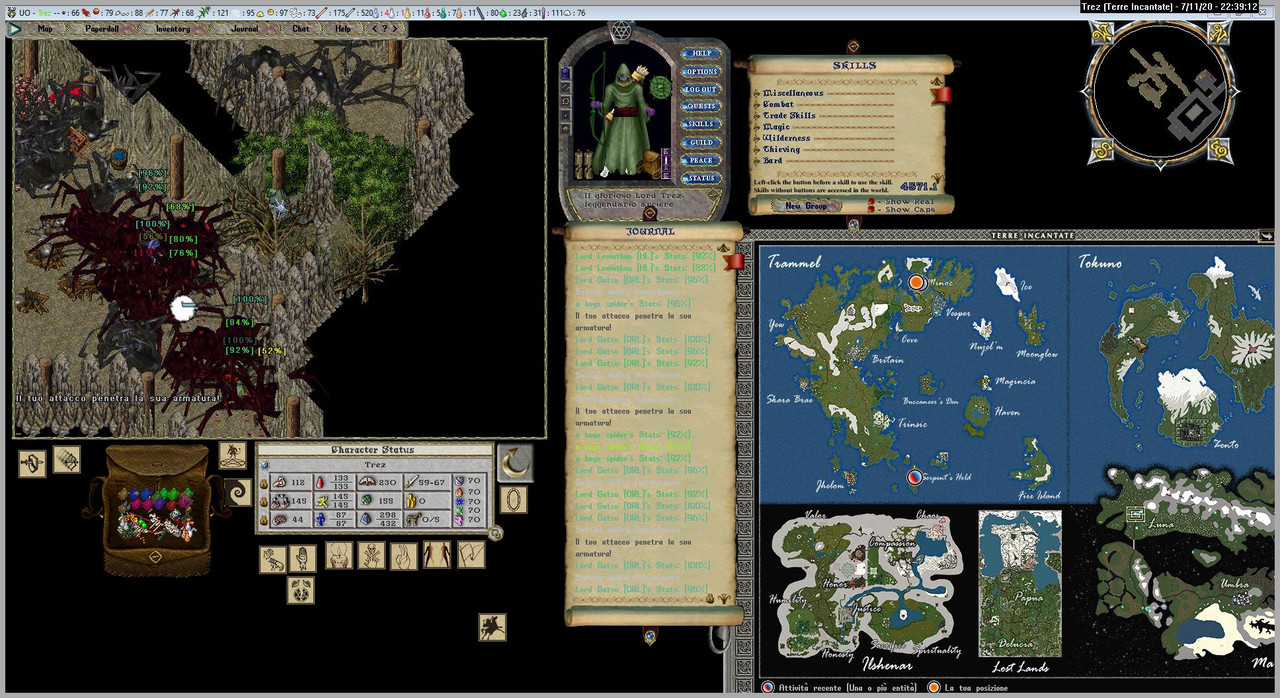Click the orange position marker near Minoc
Viewport: 1280px width, 698px height.
coord(916,282)
